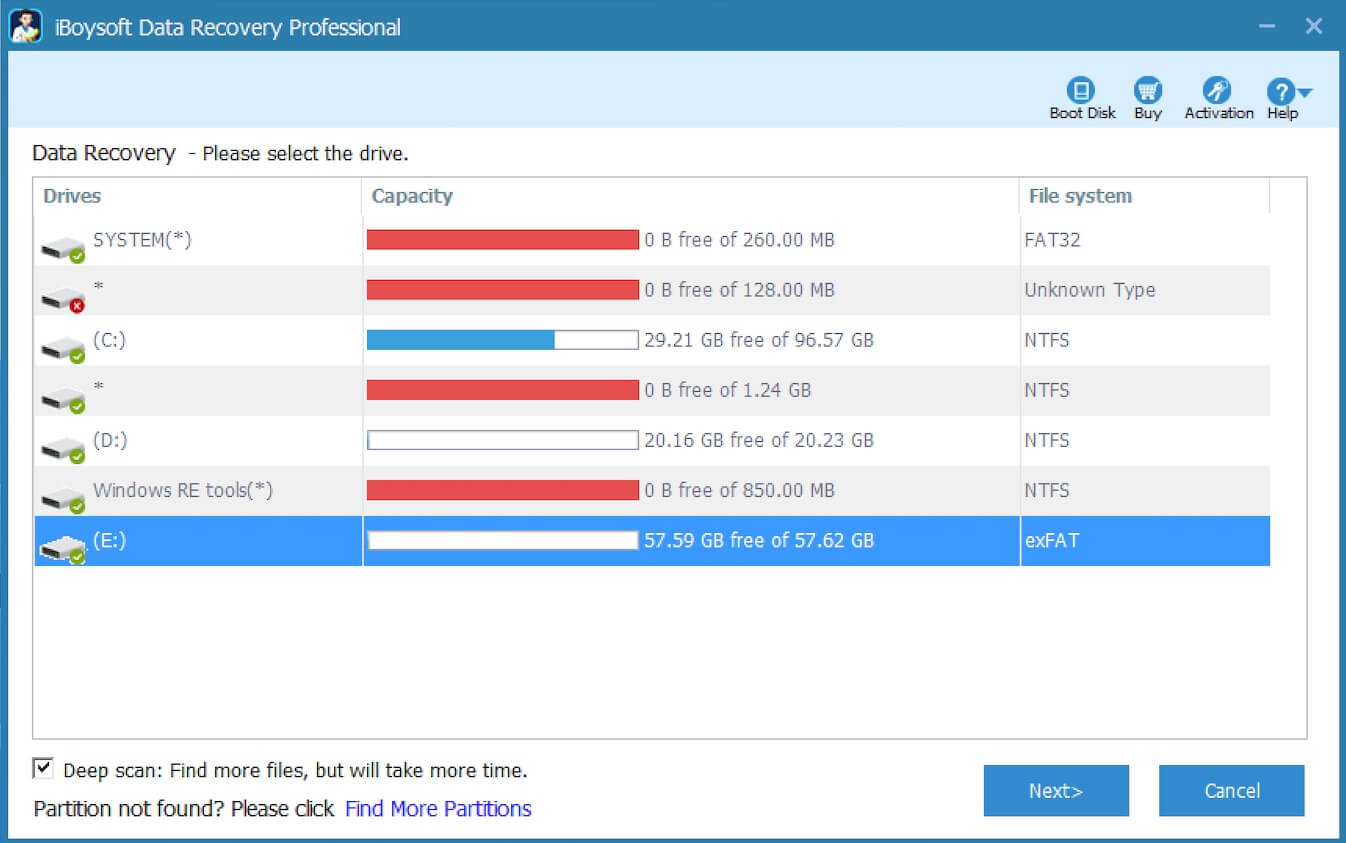Select the Capacity column header
The width and height of the screenshot is (1346, 843).
click(412, 196)
